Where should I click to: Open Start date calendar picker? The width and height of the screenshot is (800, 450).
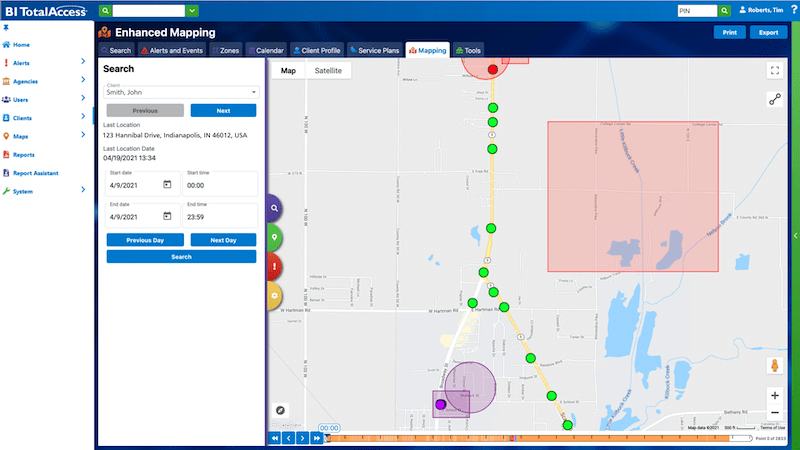167,185
